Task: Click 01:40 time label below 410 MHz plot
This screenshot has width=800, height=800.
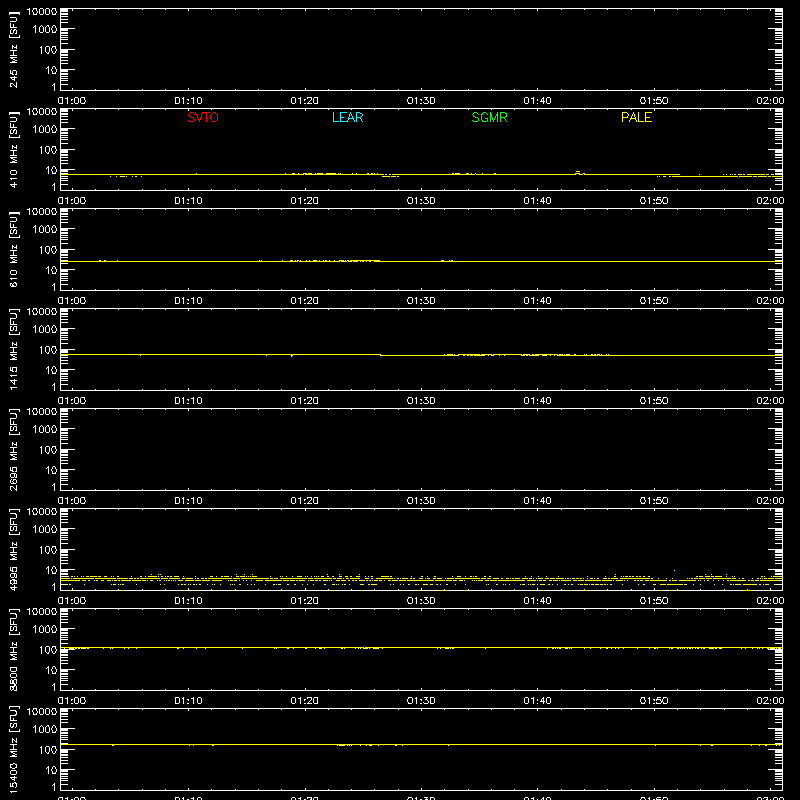Action: click(537, 201)
